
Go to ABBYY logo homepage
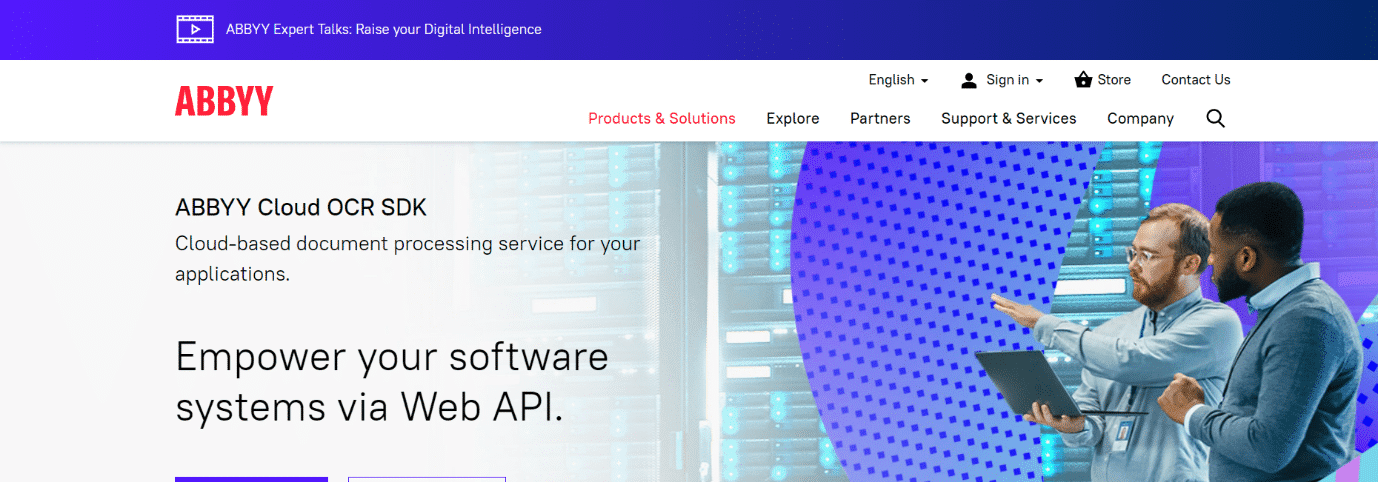pos(224,101)
